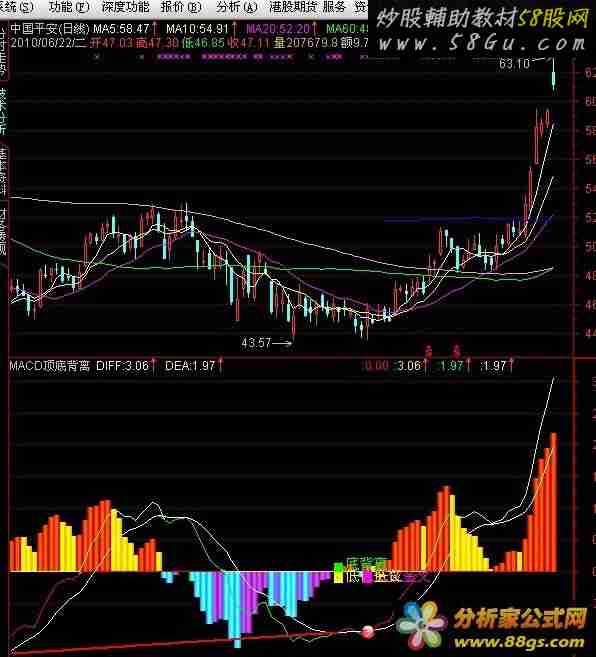The height and width of the screenshot is (657, 596).
Task: Switch to the 技术分析 side tab
Action: coord(3,111)
